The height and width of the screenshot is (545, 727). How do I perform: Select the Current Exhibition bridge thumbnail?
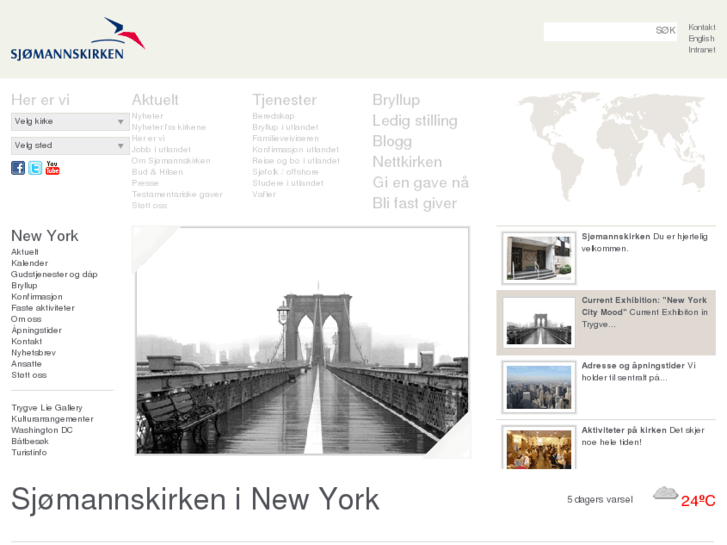point(539,322)
